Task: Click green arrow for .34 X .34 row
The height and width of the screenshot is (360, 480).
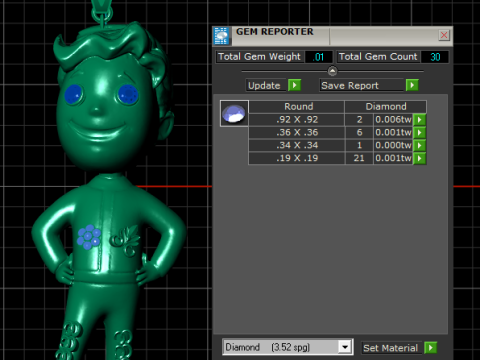Action: pos(420,145)
